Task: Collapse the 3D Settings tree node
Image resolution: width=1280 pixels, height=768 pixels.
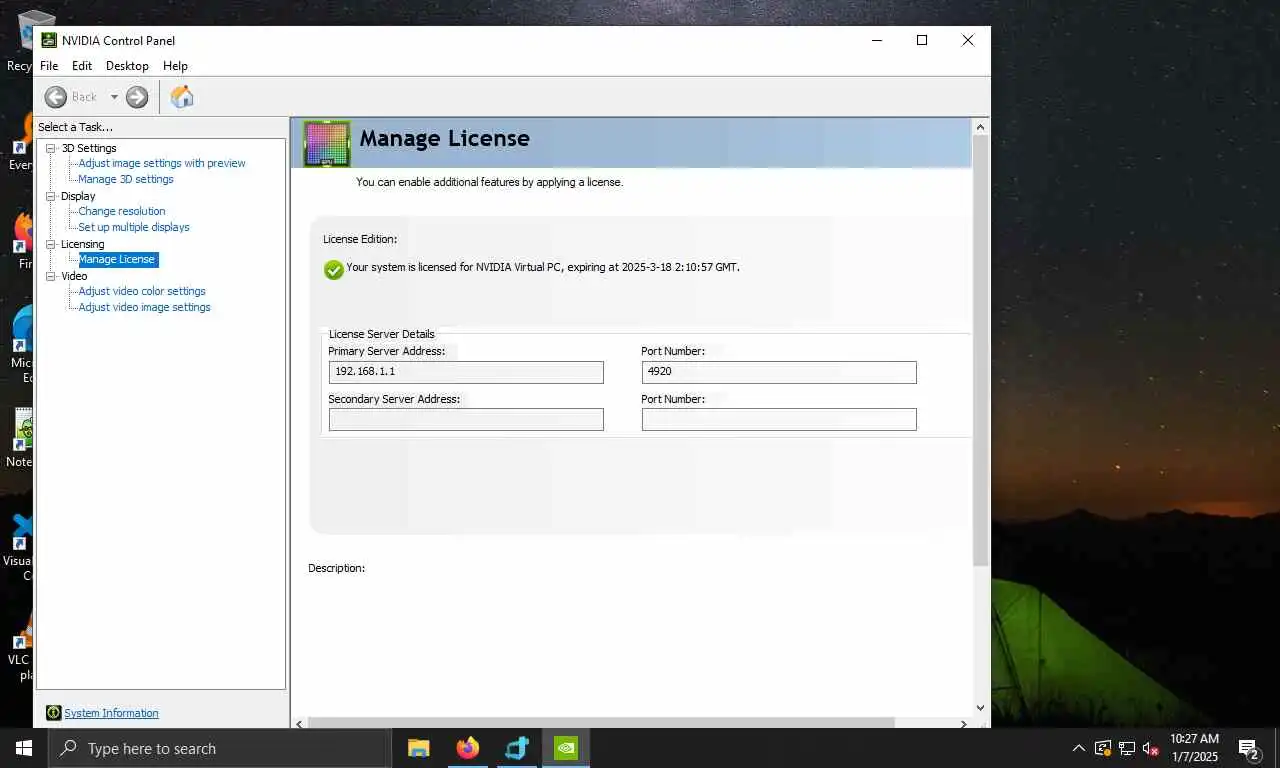Action: coord(51,148)
